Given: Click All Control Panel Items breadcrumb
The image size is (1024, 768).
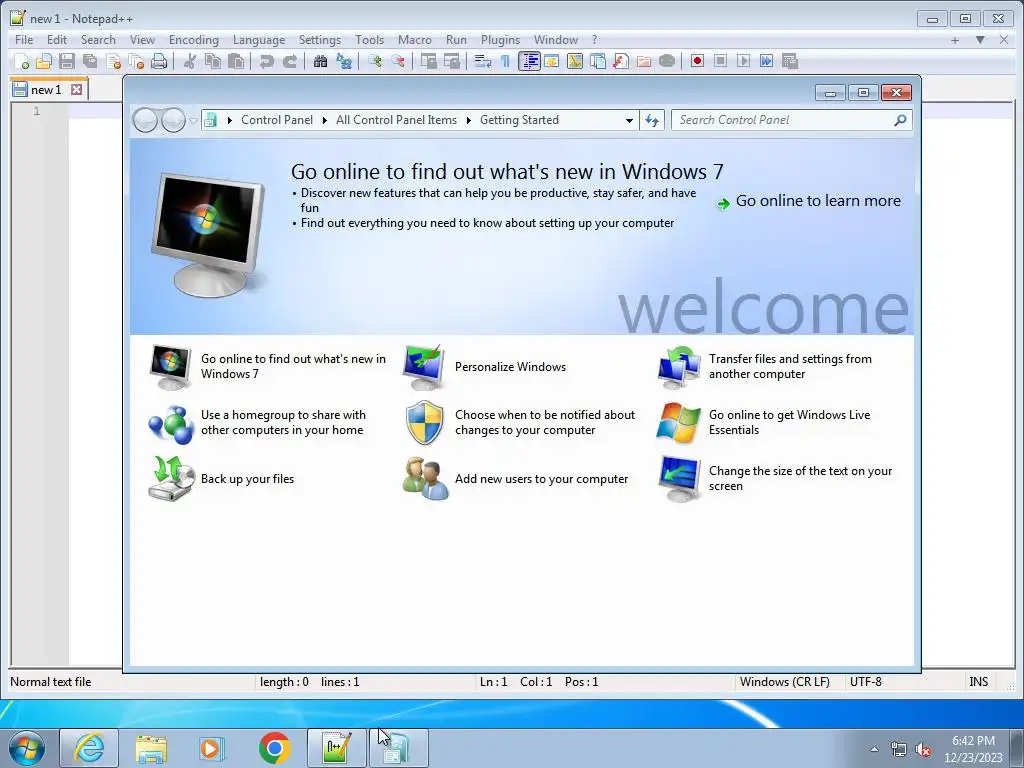Looking at the screenshot, I should click(396, 120).
